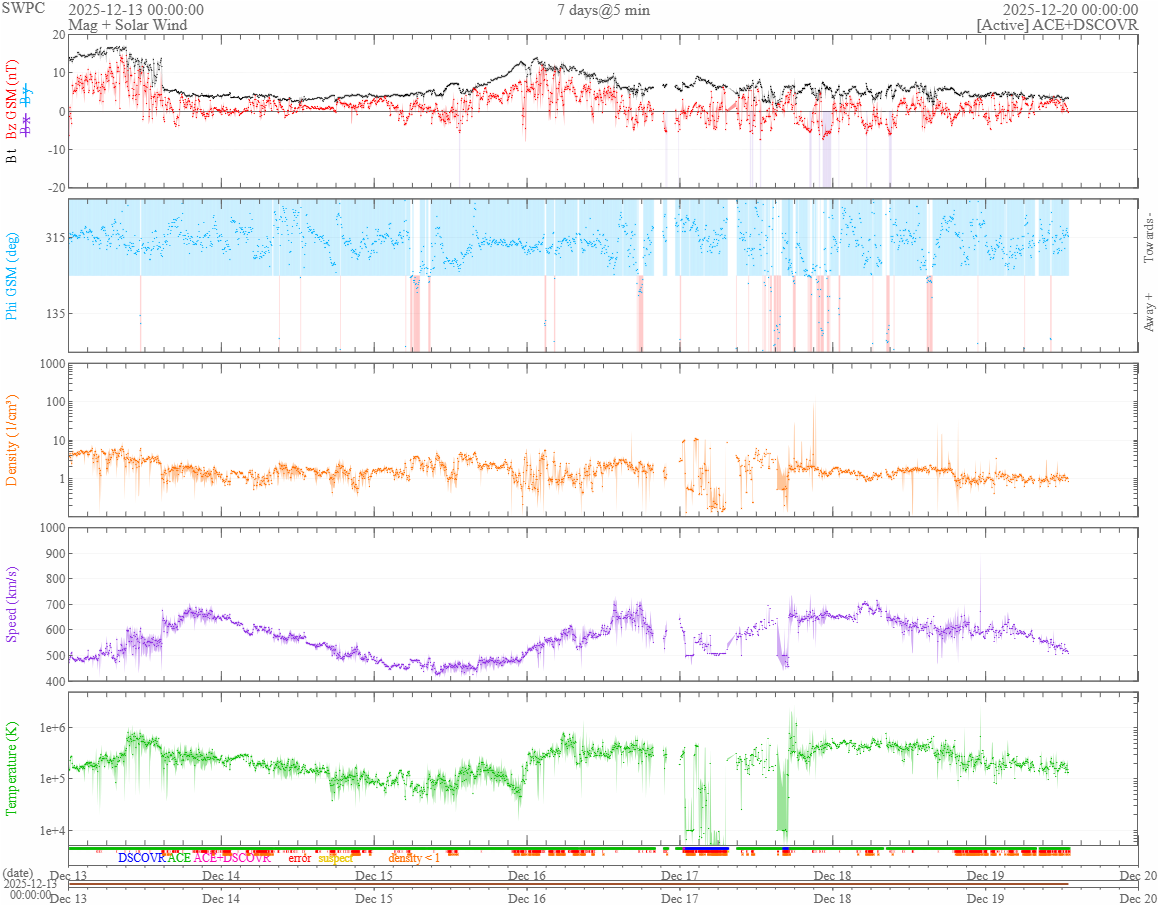Click the 1e+6 tick on Temperature axis

[52, 728]
